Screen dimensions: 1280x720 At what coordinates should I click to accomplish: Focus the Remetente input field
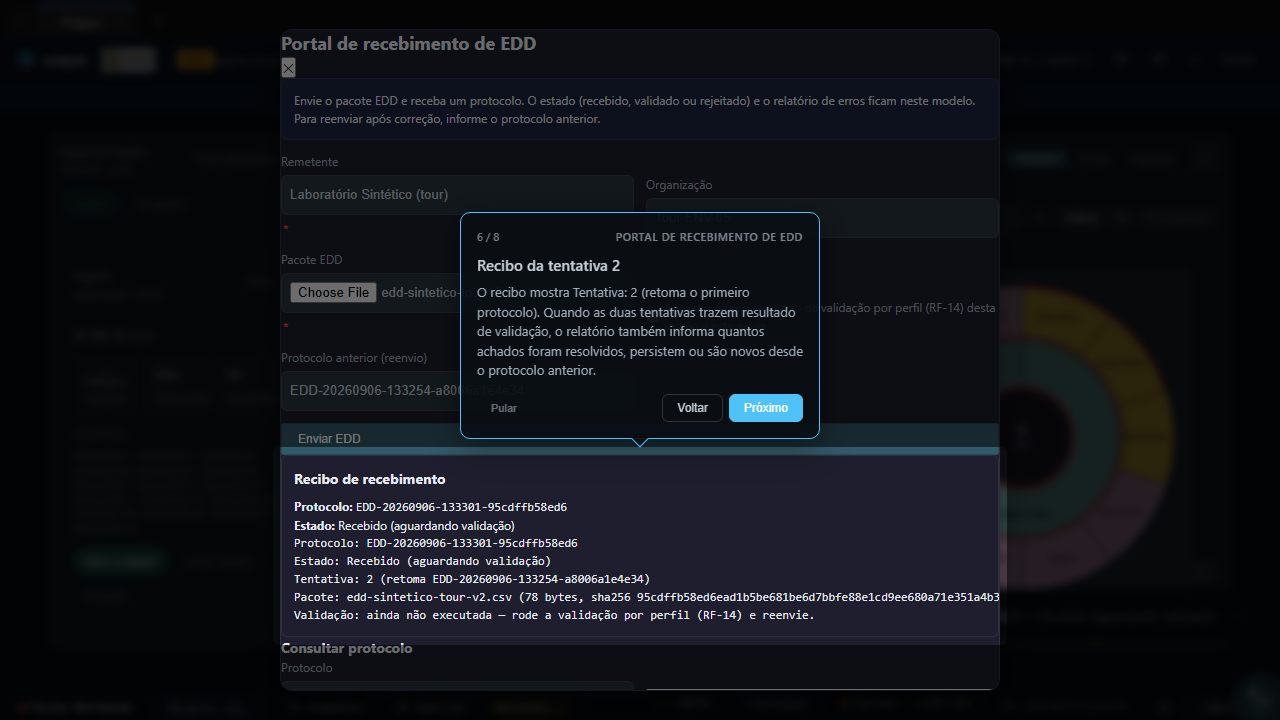coord(457,195)
